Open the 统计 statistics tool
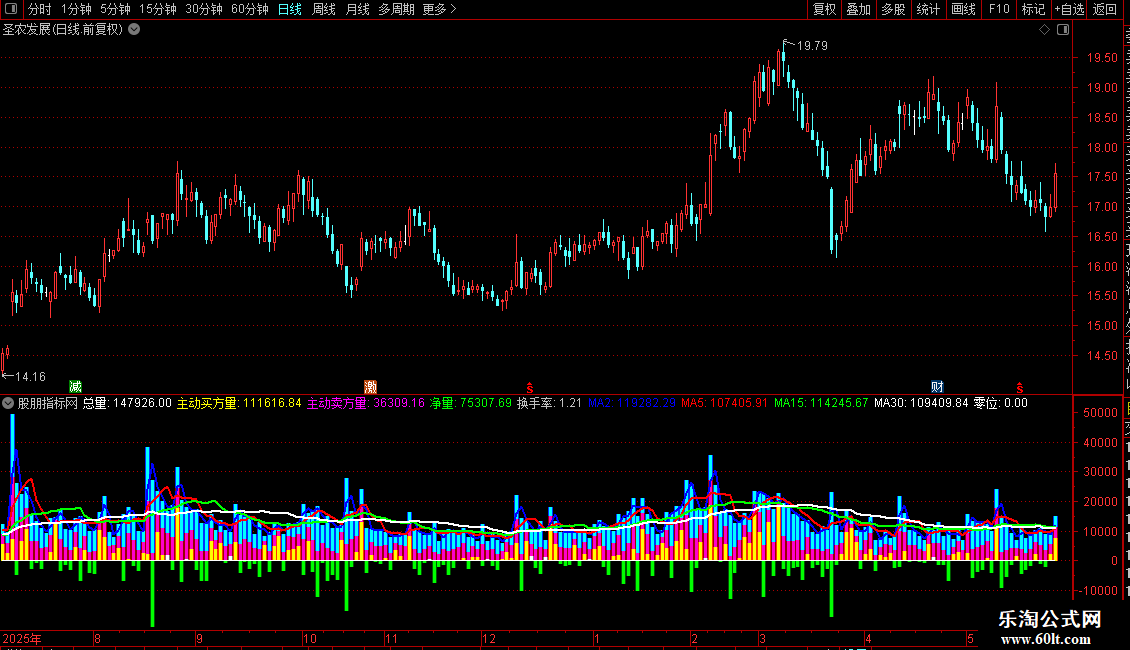Viewport: 1130px width, 650px height. tap(928, 9)
